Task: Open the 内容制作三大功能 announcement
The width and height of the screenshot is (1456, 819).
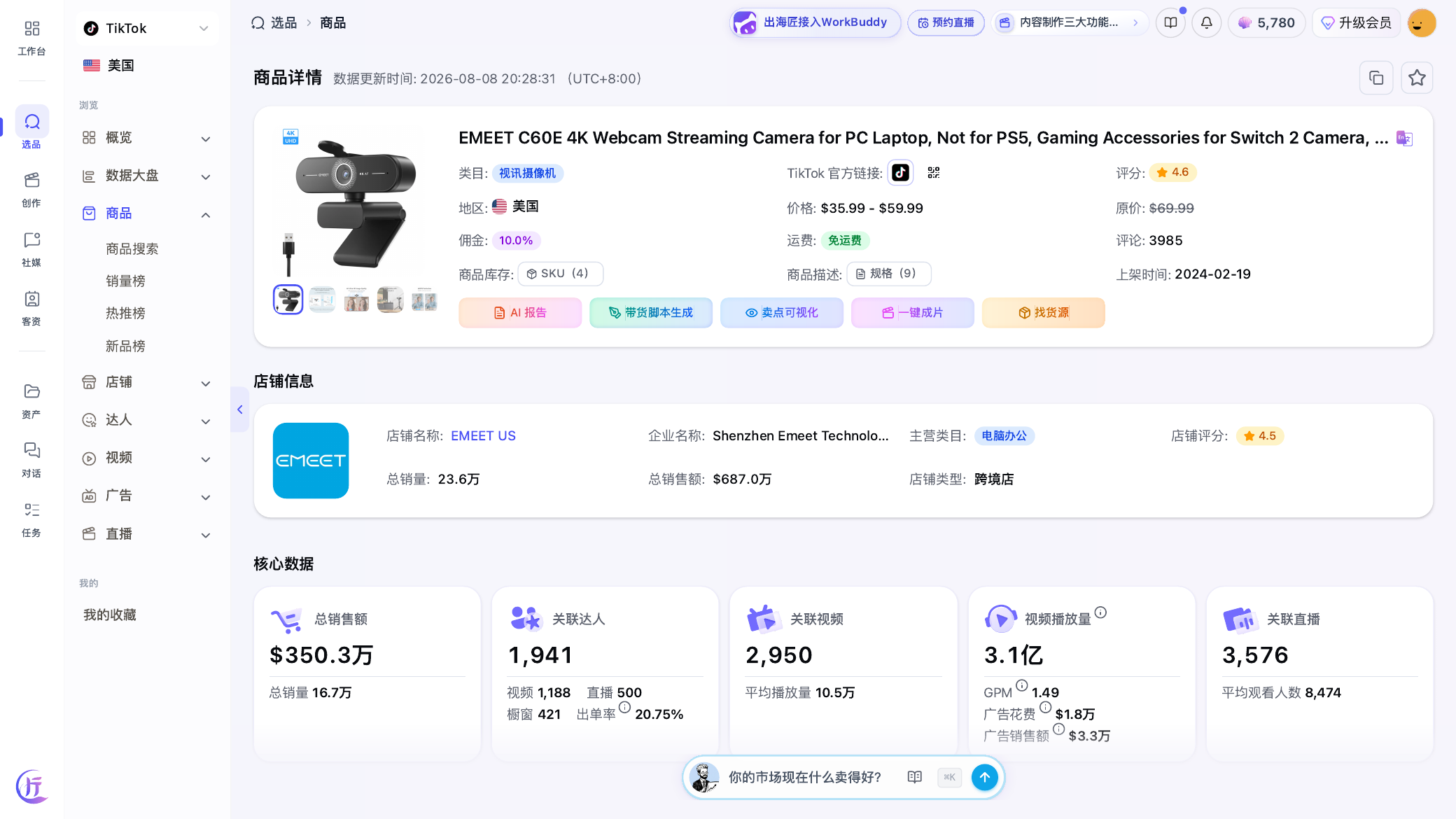Action: pos(1070,22)
